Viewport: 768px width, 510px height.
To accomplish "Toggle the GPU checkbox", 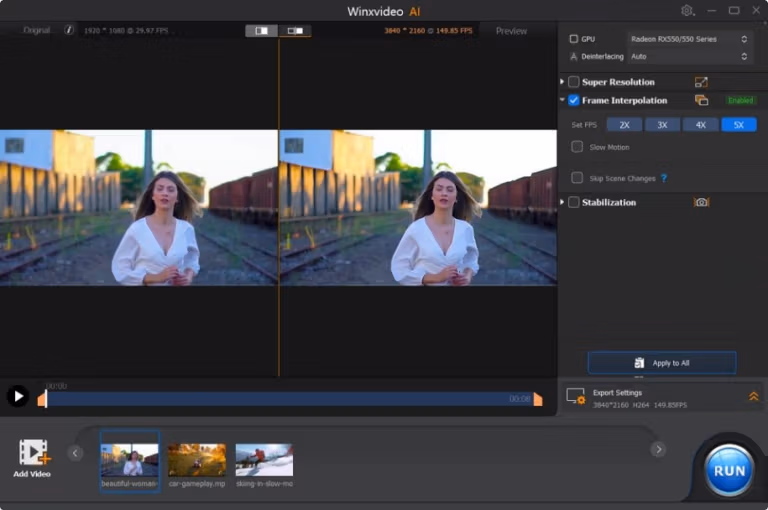I will (574, 39).
